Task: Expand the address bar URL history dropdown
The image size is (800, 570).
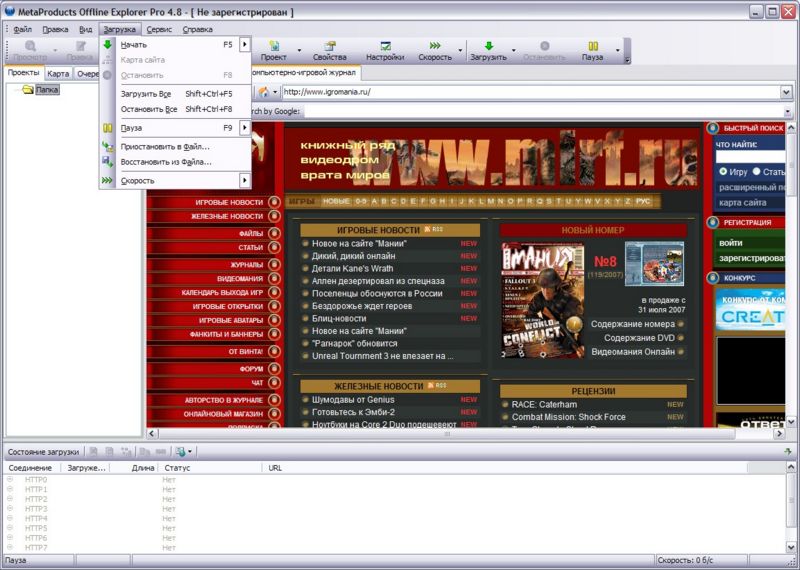Action: [786, 92]
